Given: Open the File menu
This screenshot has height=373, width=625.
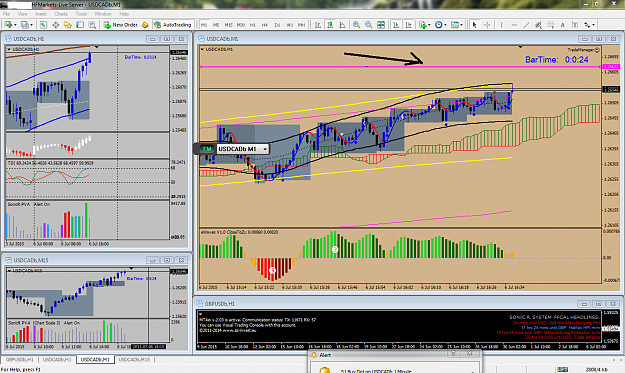Looking at the screenshot, I should (x=6, y=14).
